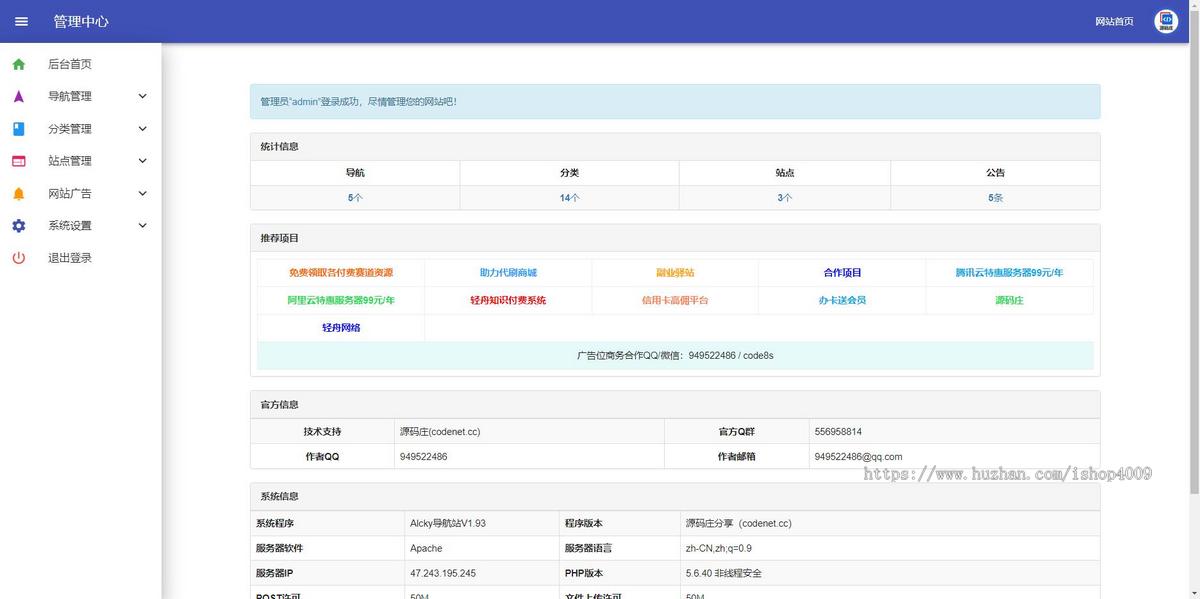Expand the 站点管理 chevron
This screenshot has height=599, width=1200.
pos(142,161)
